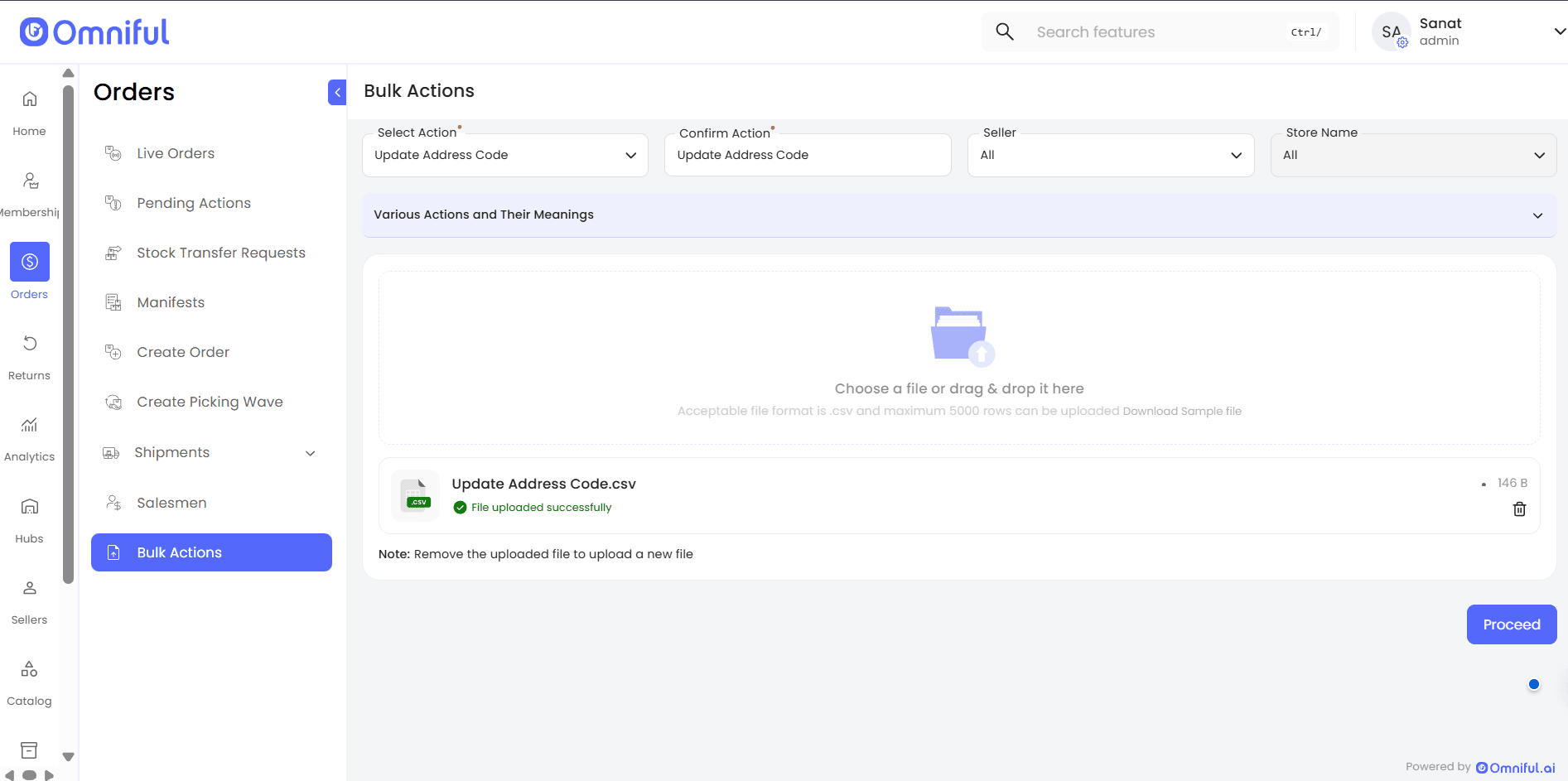1568x781 pixels.
Task: Delete uploaded file with the trash icon
Action: click(1519, 509)
